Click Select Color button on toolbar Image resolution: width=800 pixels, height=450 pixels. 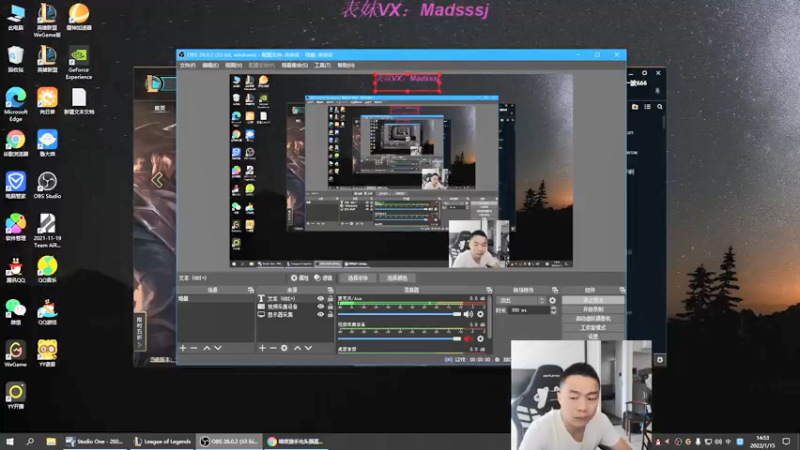click(x=397, y=278)
